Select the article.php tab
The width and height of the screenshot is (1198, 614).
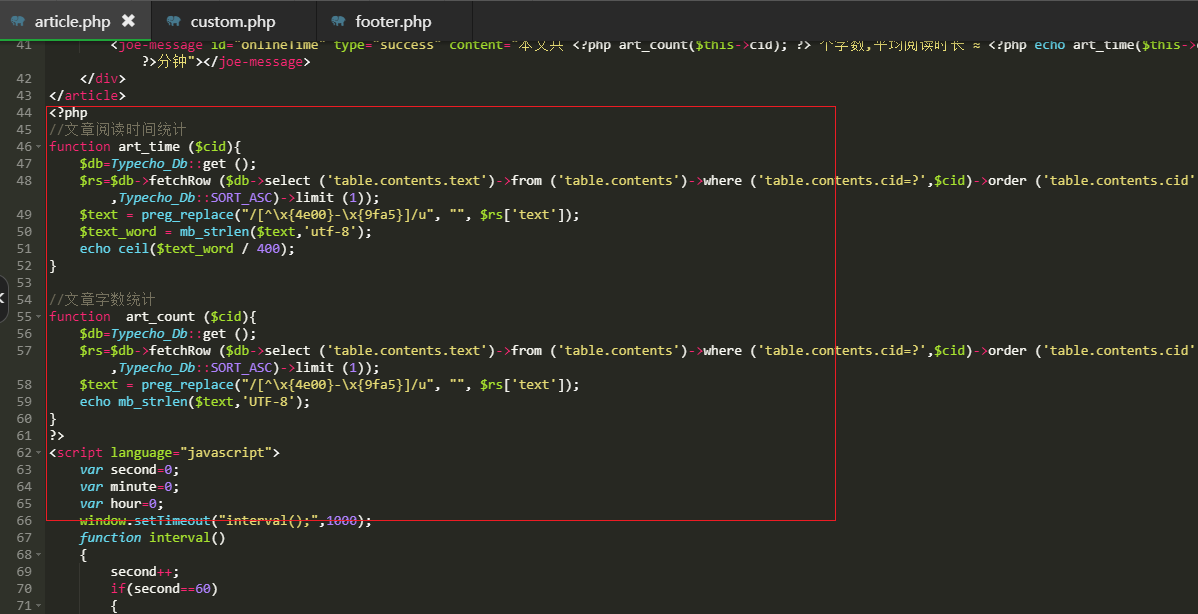coord(72,21)
